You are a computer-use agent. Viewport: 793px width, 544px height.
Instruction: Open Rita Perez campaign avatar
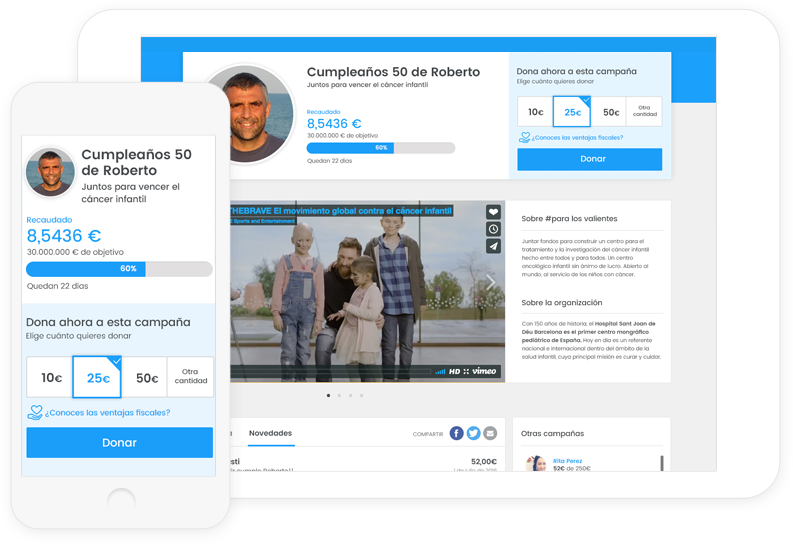pos(536,463)
